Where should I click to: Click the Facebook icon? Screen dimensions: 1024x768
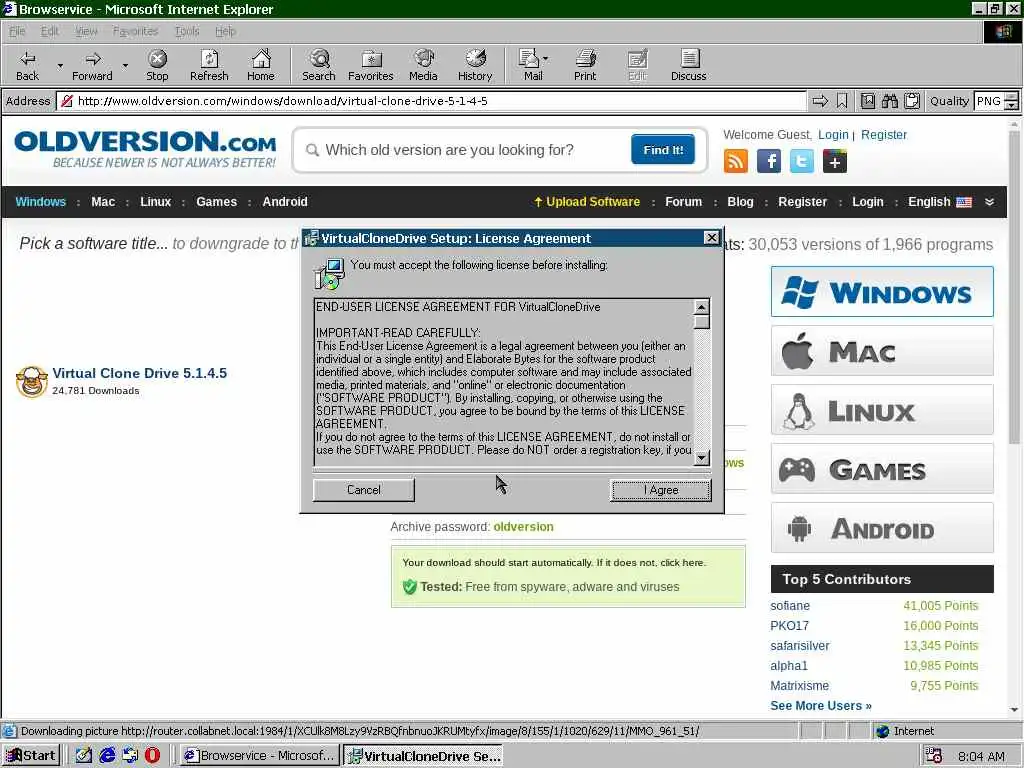pyautogui.click(x=769, y=161)
